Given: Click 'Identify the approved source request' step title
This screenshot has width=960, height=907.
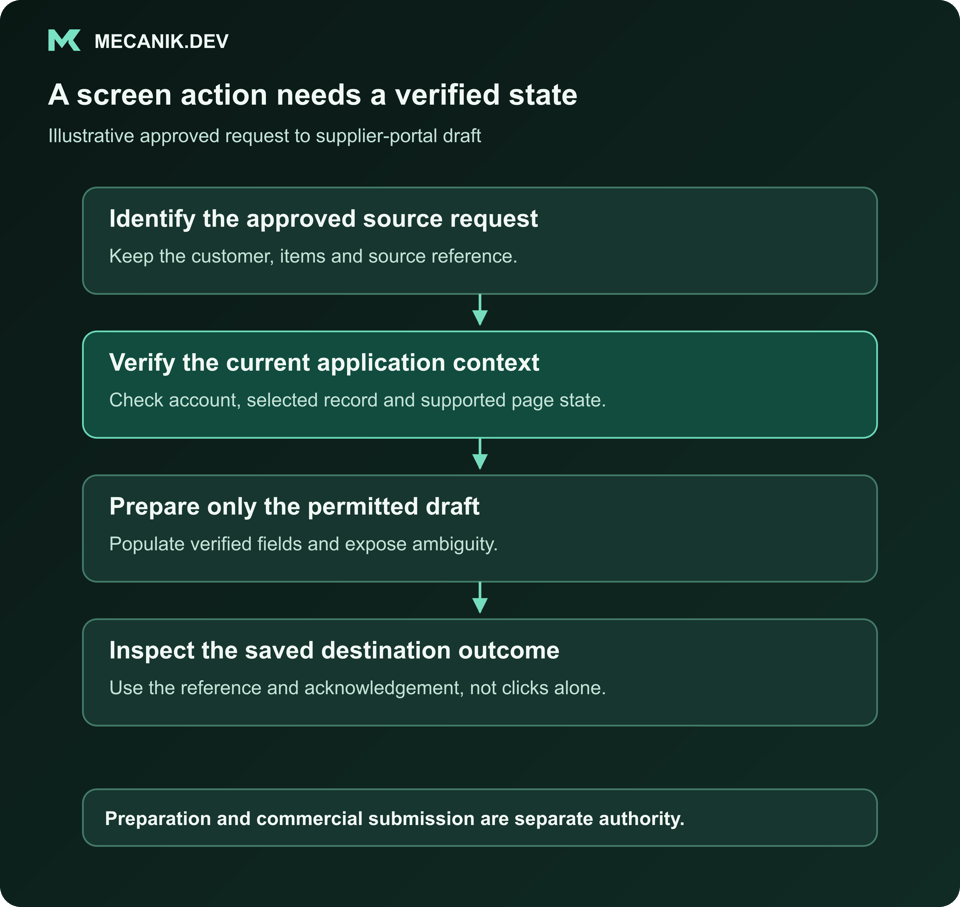Looking at the screenshot, I should [x=323, y=219].
